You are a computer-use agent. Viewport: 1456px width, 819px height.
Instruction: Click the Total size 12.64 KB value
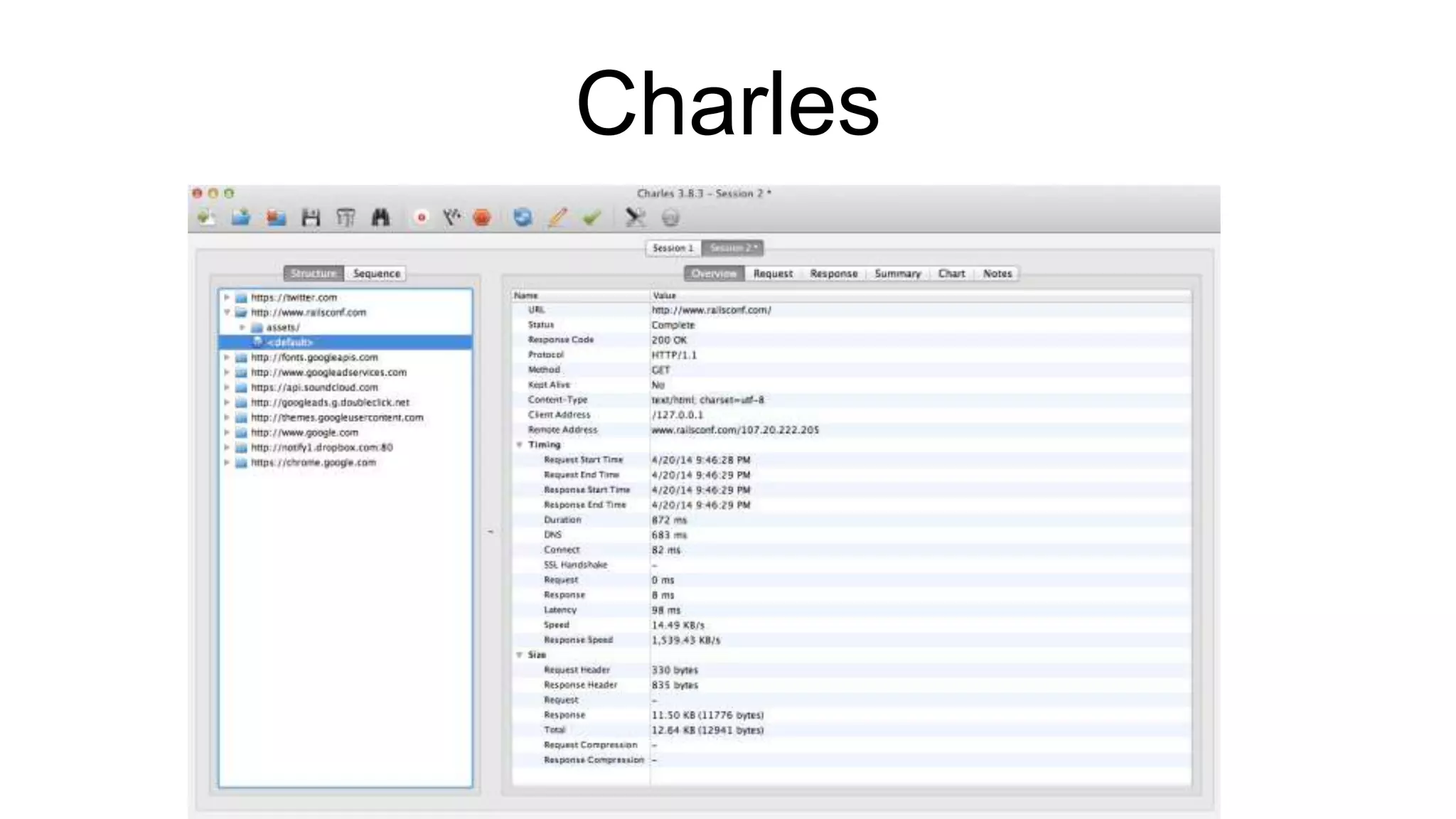[x=707, y=730]
